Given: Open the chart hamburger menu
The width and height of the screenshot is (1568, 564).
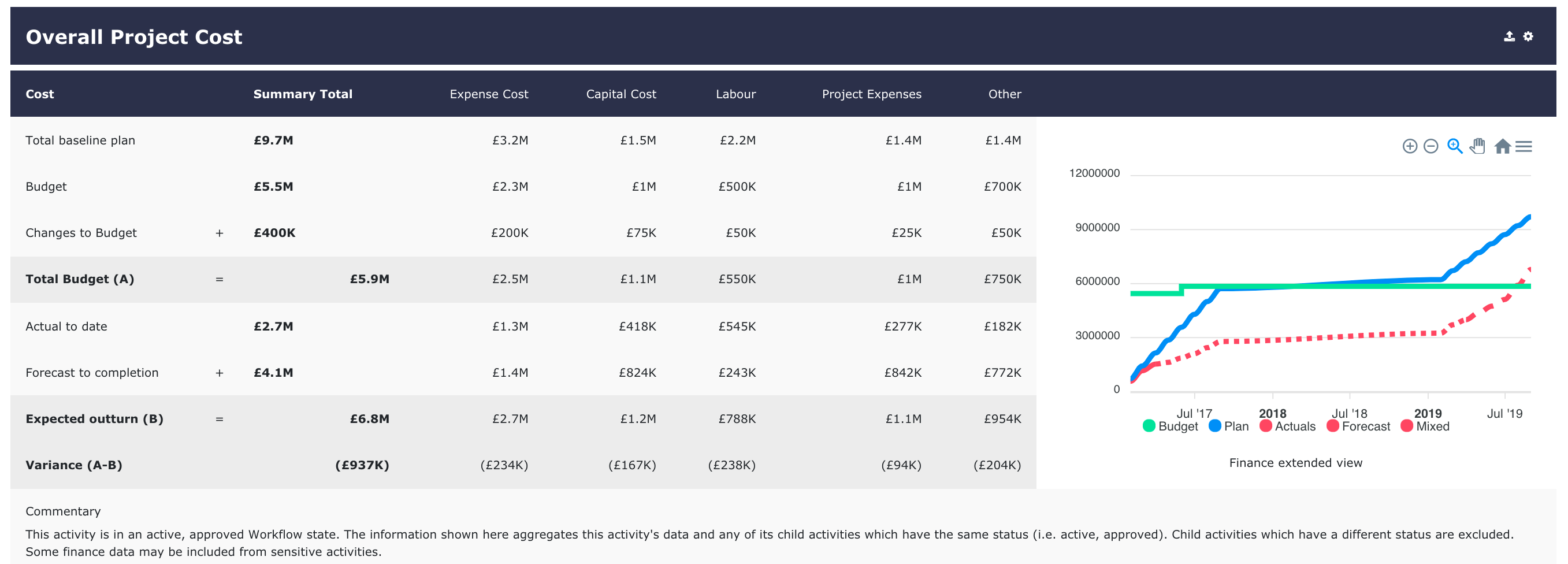Looking at the screenshot, I should click(x=1523, y=146).
